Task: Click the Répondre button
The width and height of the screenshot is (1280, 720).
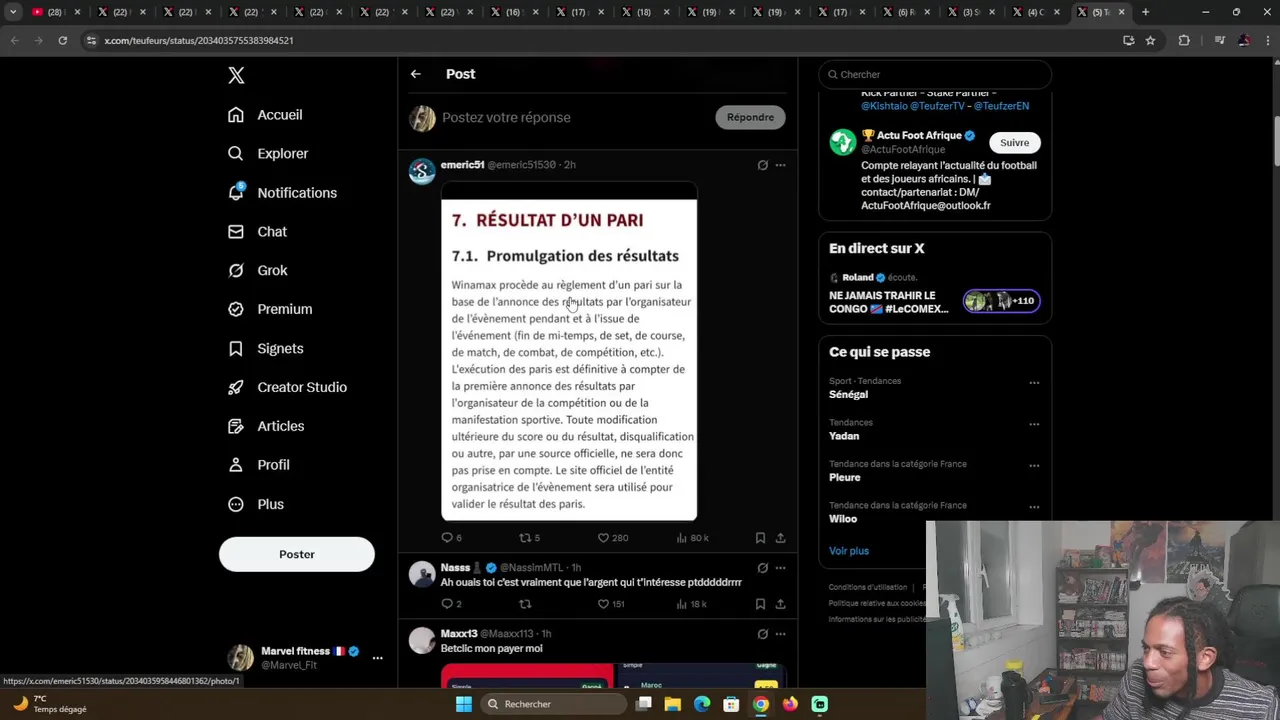Action: pos(750,117)
